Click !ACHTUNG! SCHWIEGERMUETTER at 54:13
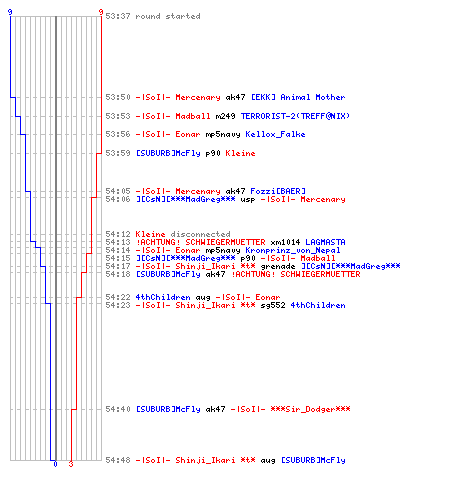The image size is (450, 500). [201, 242]
